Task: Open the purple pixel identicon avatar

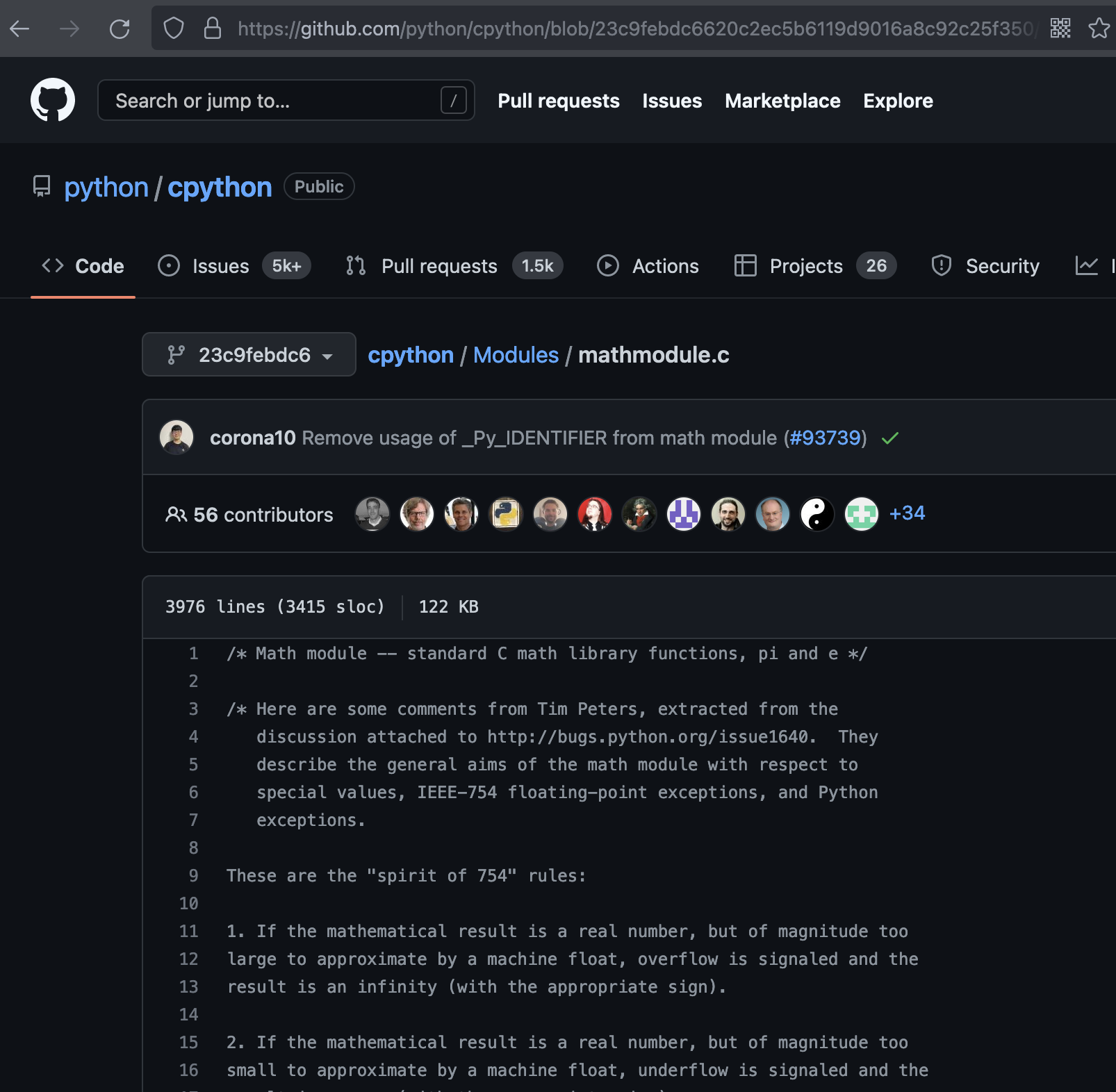Action: click(684, 514)
